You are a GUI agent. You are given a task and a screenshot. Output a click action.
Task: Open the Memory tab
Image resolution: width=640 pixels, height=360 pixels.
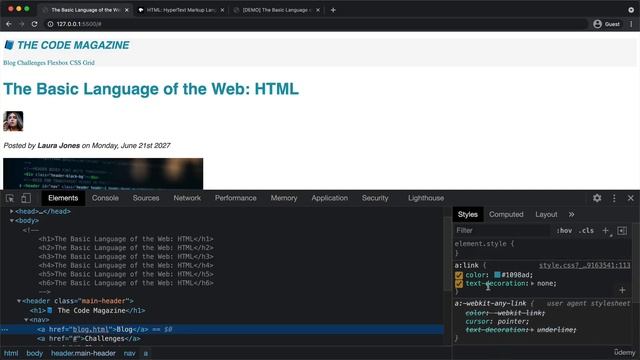coord(284,198)
